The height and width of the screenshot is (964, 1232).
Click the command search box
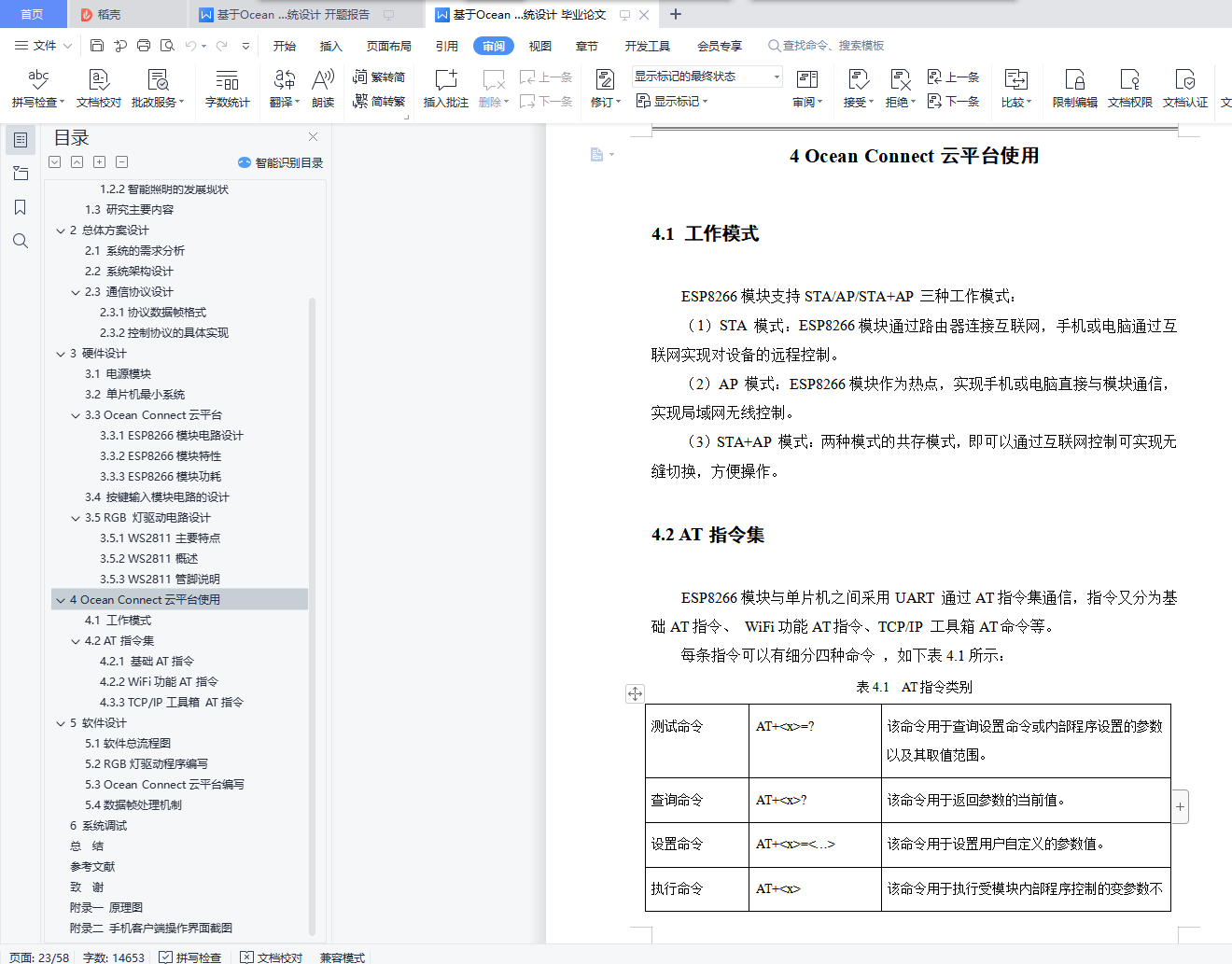tap(826, 46)
